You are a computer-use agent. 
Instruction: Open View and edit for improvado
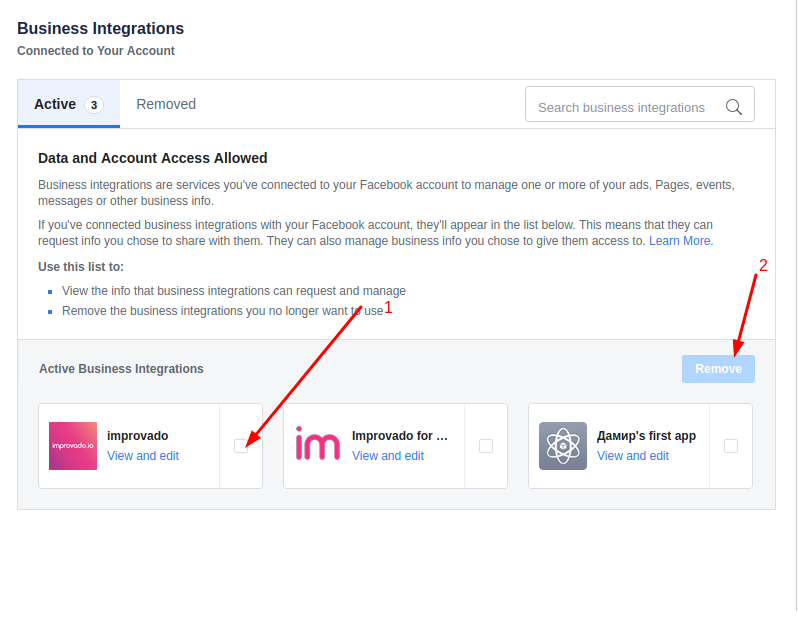point(143,455)
